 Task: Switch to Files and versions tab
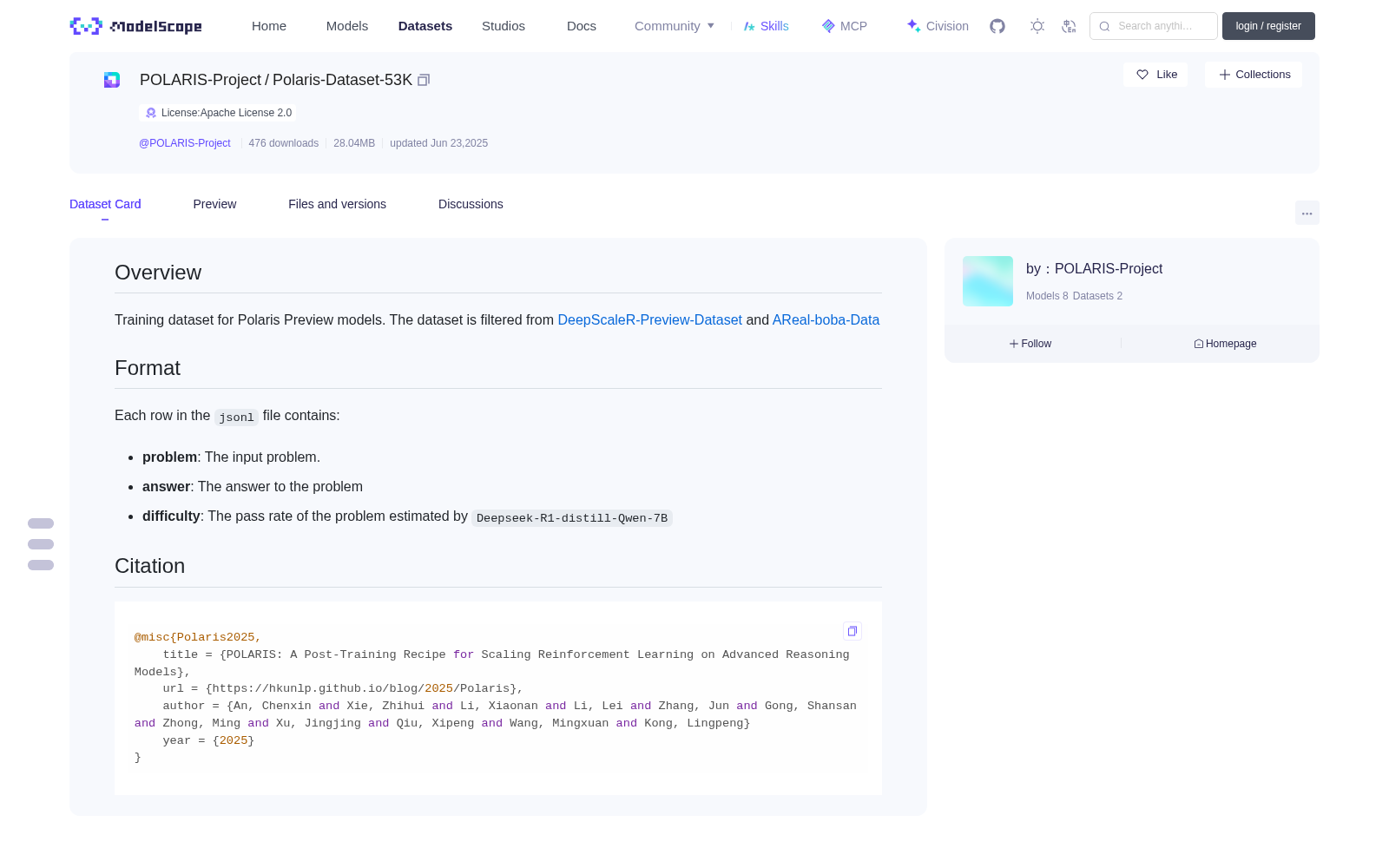[x=337, y=204]
